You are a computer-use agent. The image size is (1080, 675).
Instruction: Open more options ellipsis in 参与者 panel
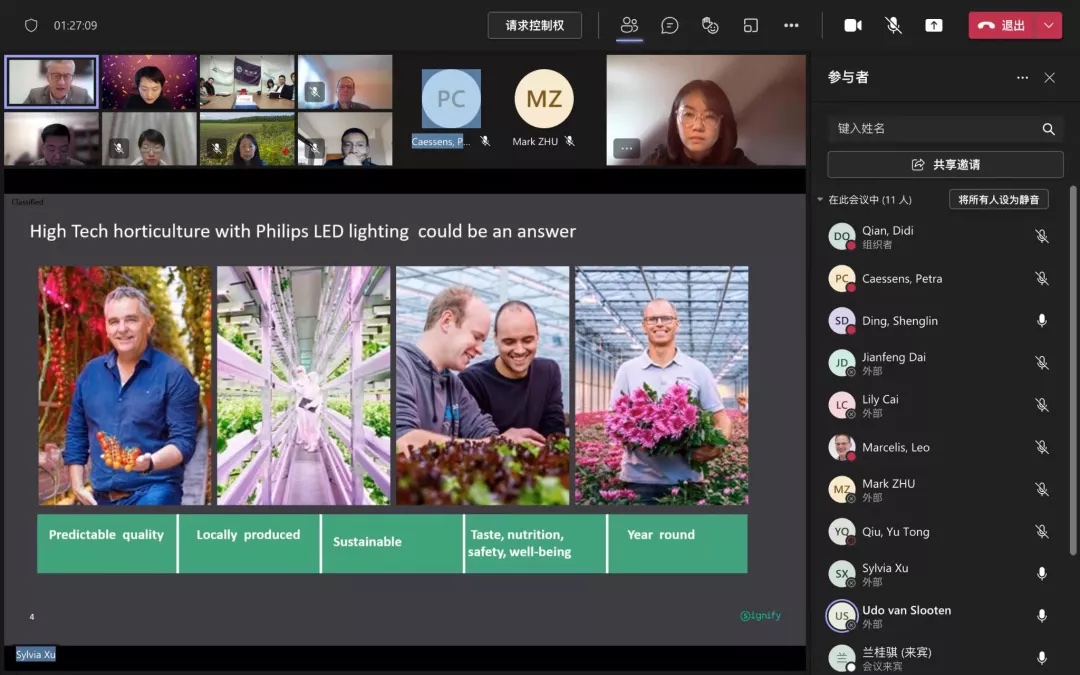pyautogui.click(x=1023, y=78)
